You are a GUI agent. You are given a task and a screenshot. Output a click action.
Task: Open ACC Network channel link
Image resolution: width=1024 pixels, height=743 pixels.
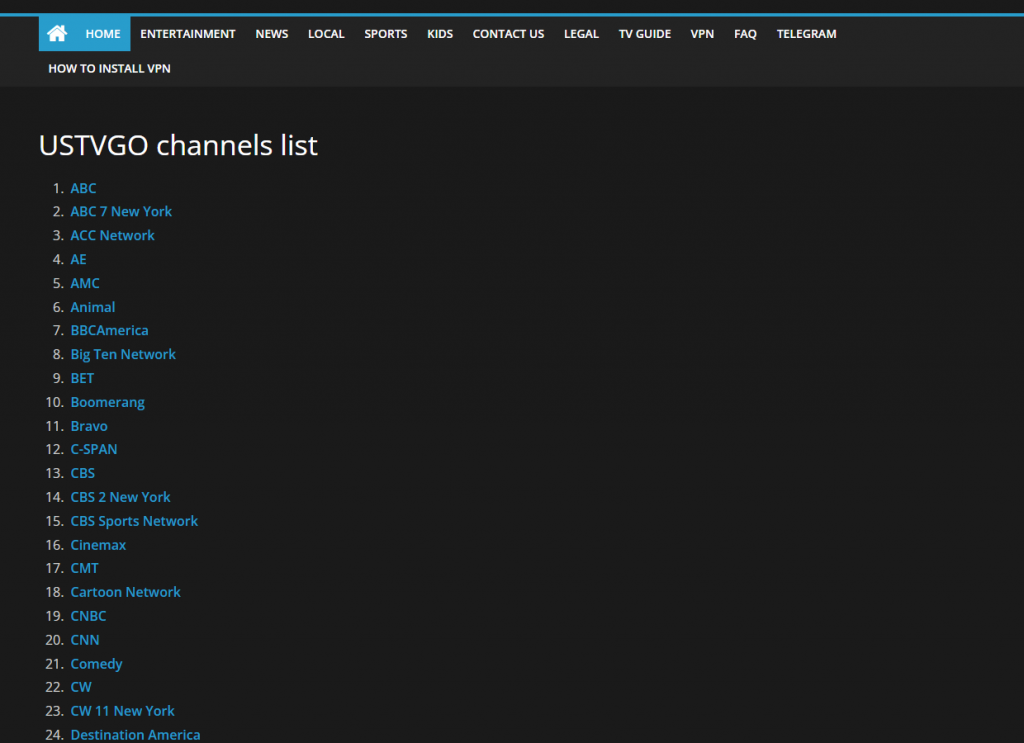(112, 236)
